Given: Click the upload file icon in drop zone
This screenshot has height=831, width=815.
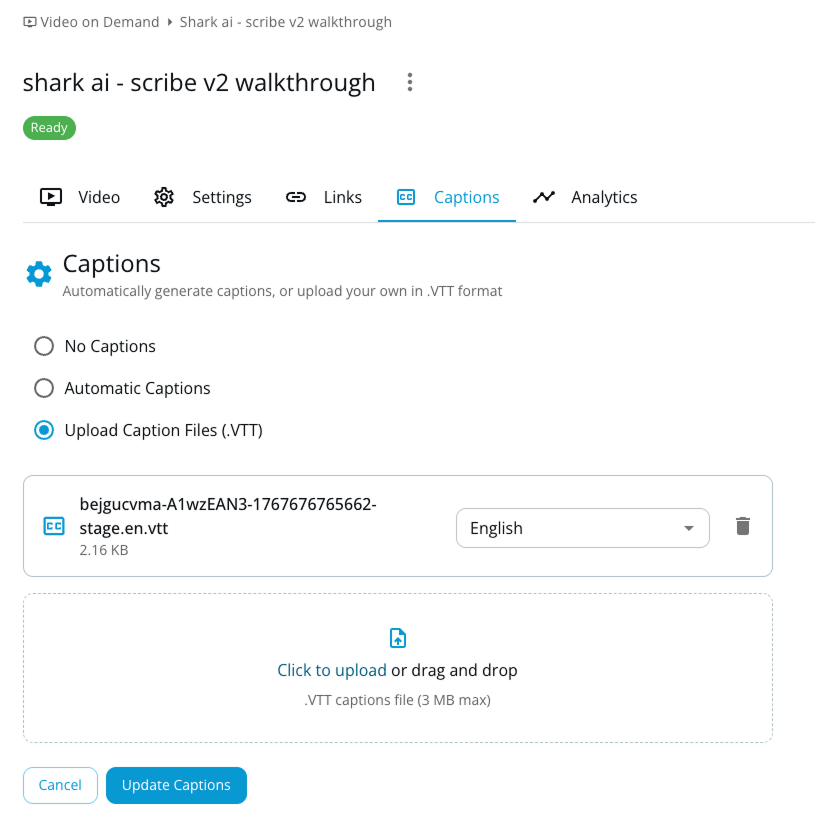Looking at the screenshot, I should pos(398,638).
